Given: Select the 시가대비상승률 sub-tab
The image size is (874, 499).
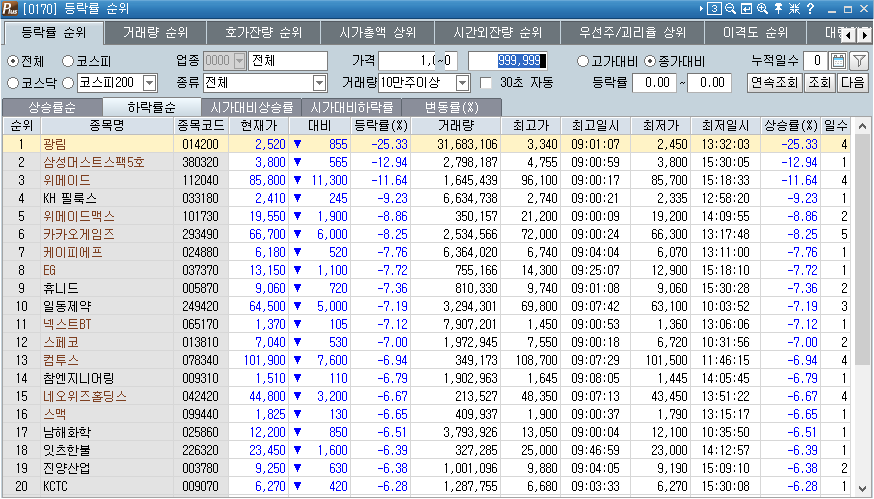Looking at the screenshot, I should point(251,107).
